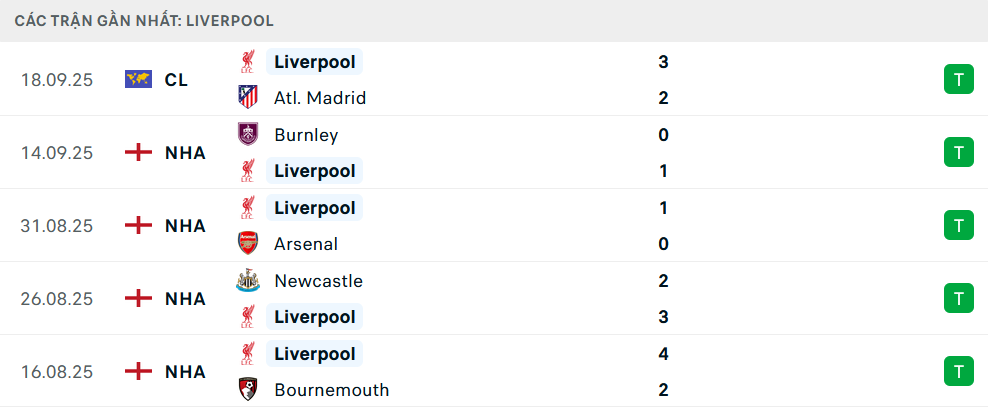This screenshot has width=988, height=407.
Task: Click Liverpool crest in the Atl. Madrid match
Action: pyautogui.click(x=247, y=62)
